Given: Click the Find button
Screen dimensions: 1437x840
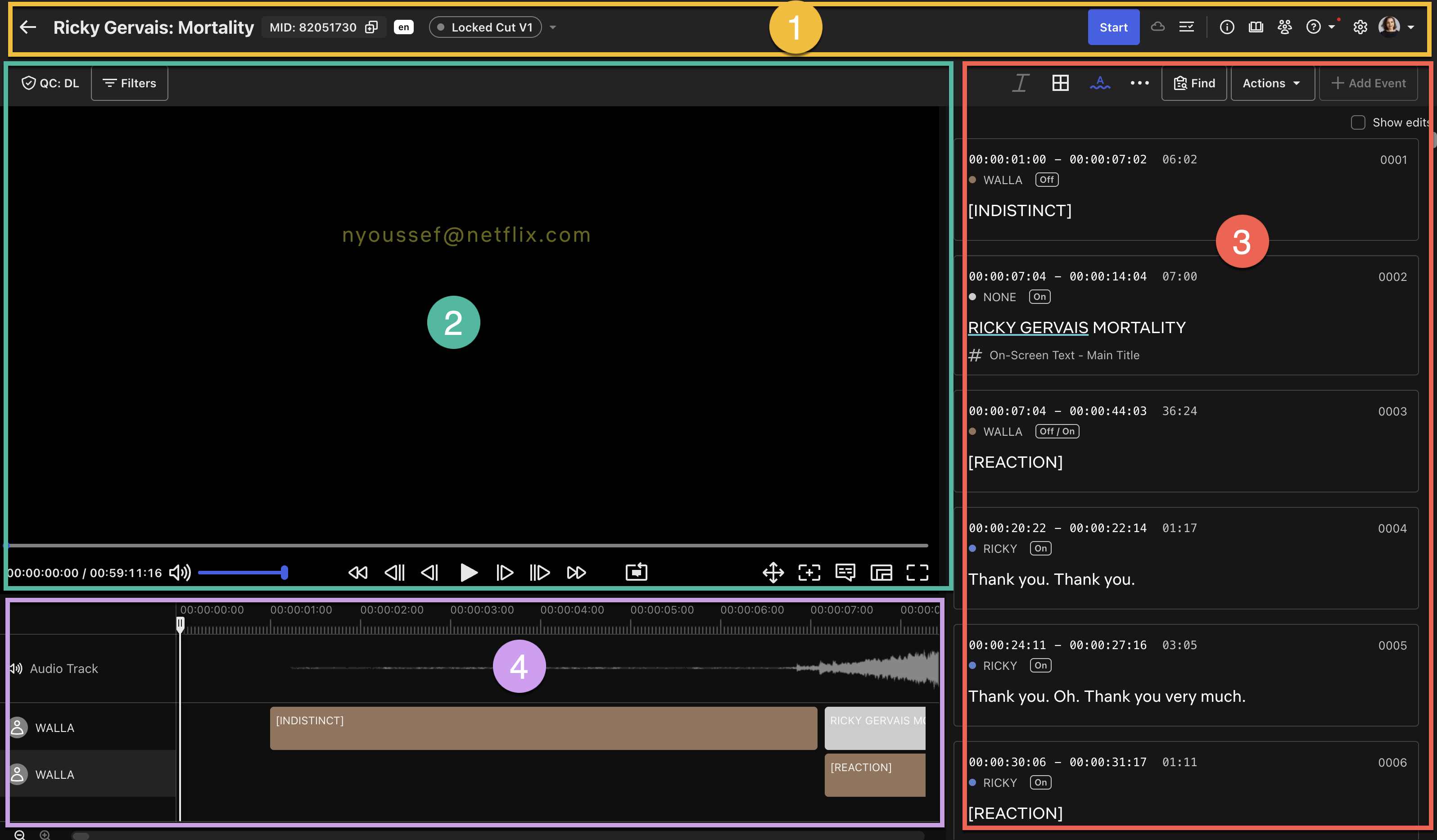Looking at the screenshot, I should tap(1194, 83).
